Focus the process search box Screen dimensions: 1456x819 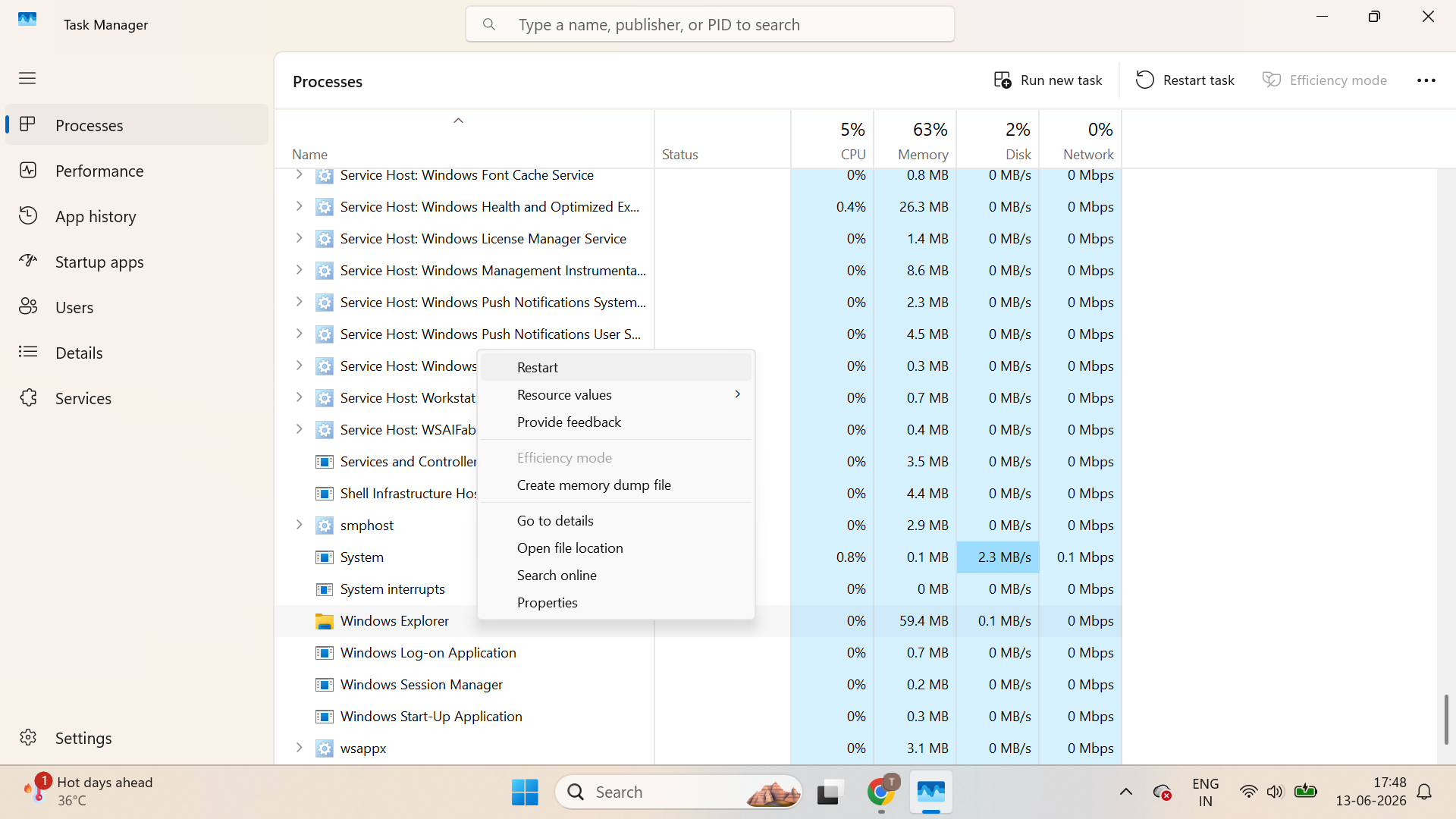(710, 24)
